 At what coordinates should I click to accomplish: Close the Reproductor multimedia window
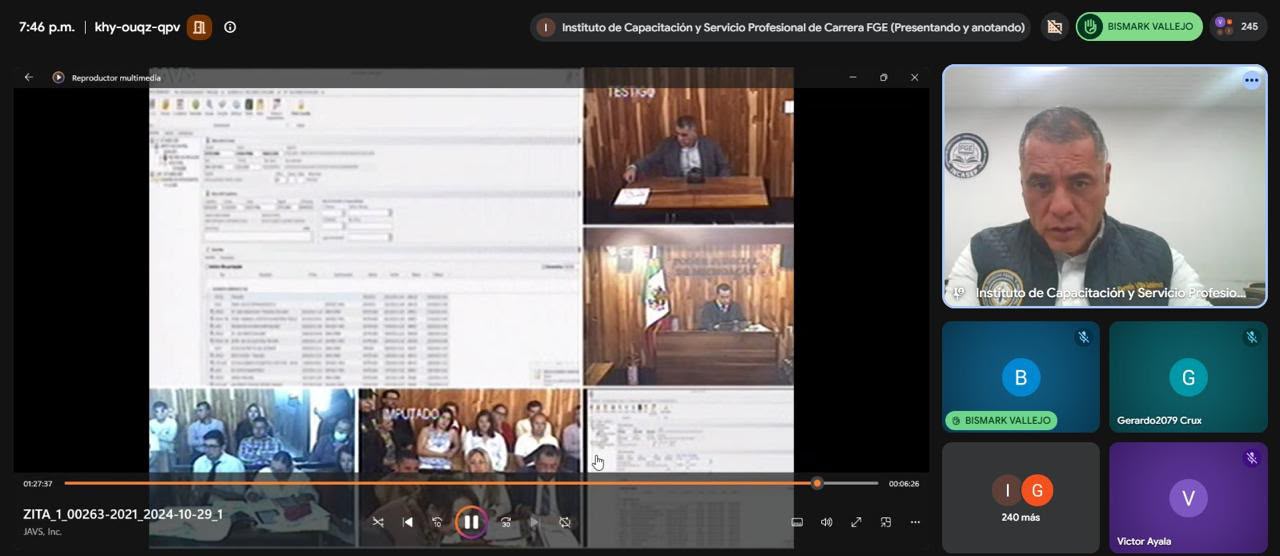click(914, 77)
